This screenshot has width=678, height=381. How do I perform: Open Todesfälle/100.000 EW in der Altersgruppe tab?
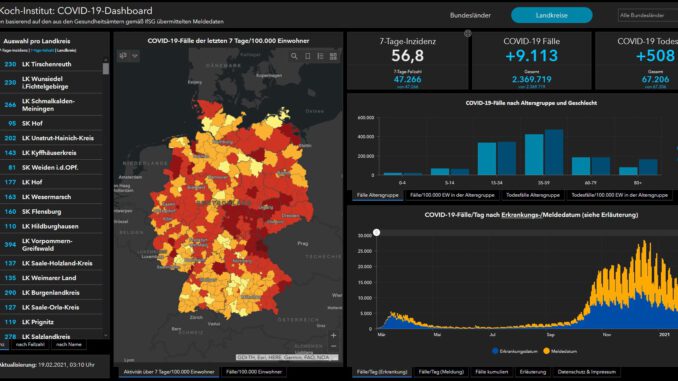pyautogui.click(x=619, y=195)
